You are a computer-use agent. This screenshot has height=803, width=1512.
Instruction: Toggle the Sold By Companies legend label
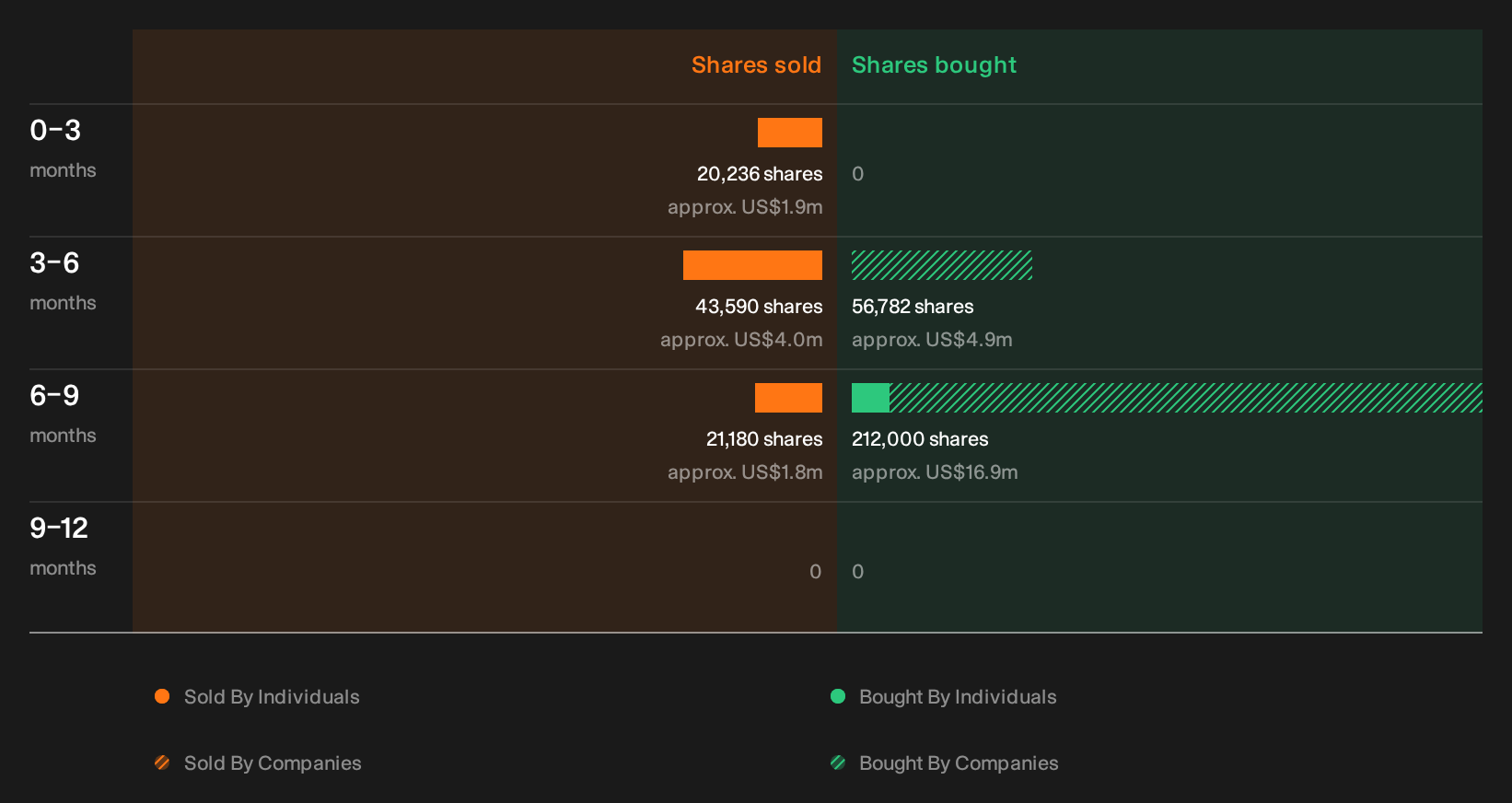[x=273, y=763]
